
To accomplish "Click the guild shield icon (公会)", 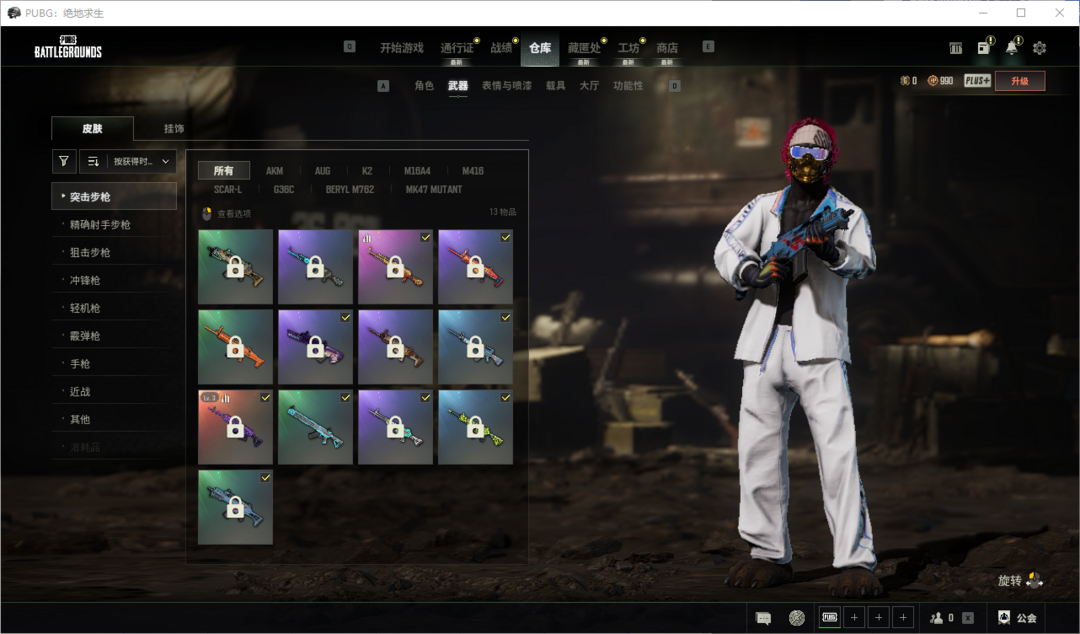I will (x=1004, y=618).
